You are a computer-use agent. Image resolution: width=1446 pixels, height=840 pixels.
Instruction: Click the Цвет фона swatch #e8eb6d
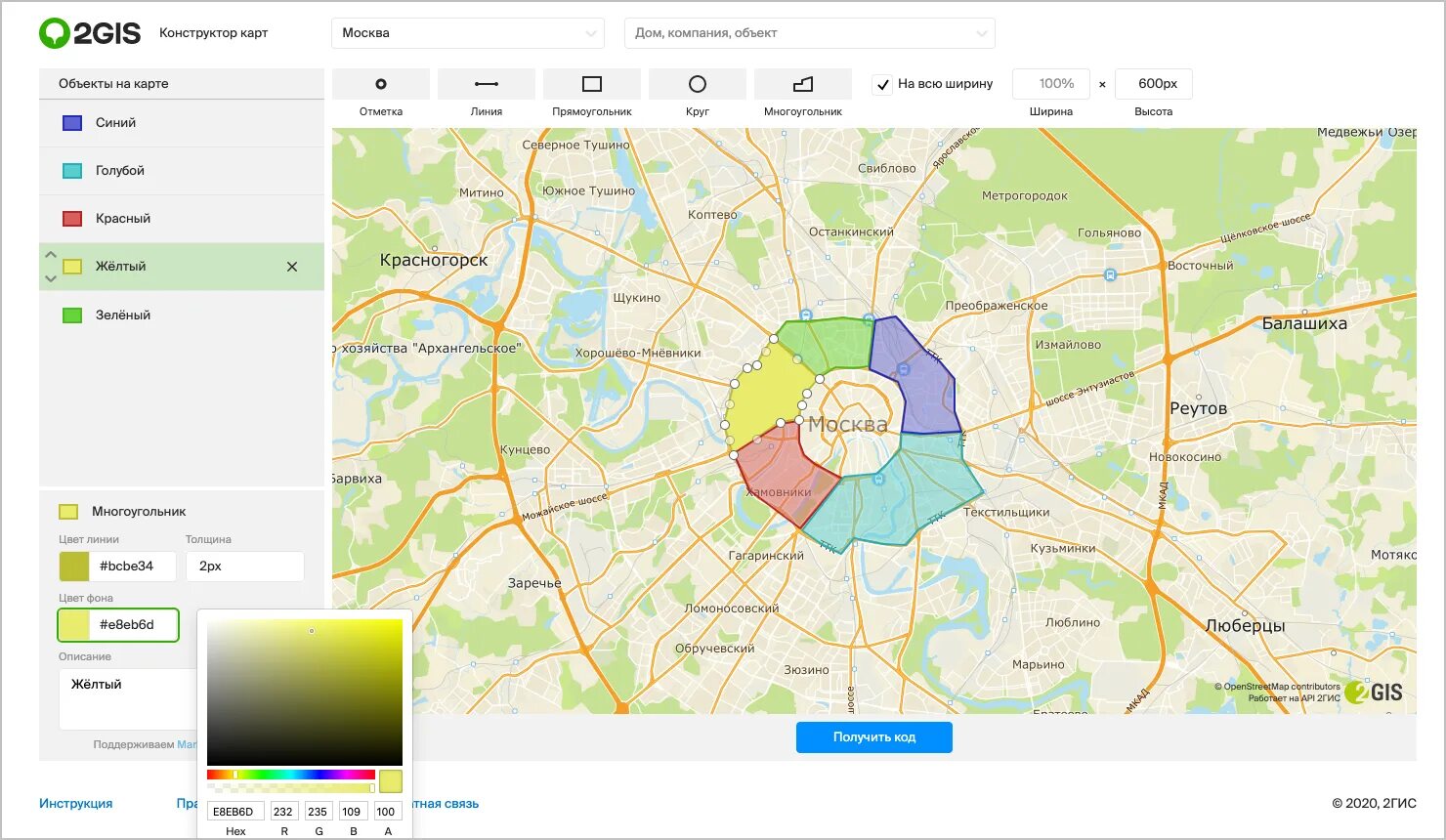tap(74, 625)
